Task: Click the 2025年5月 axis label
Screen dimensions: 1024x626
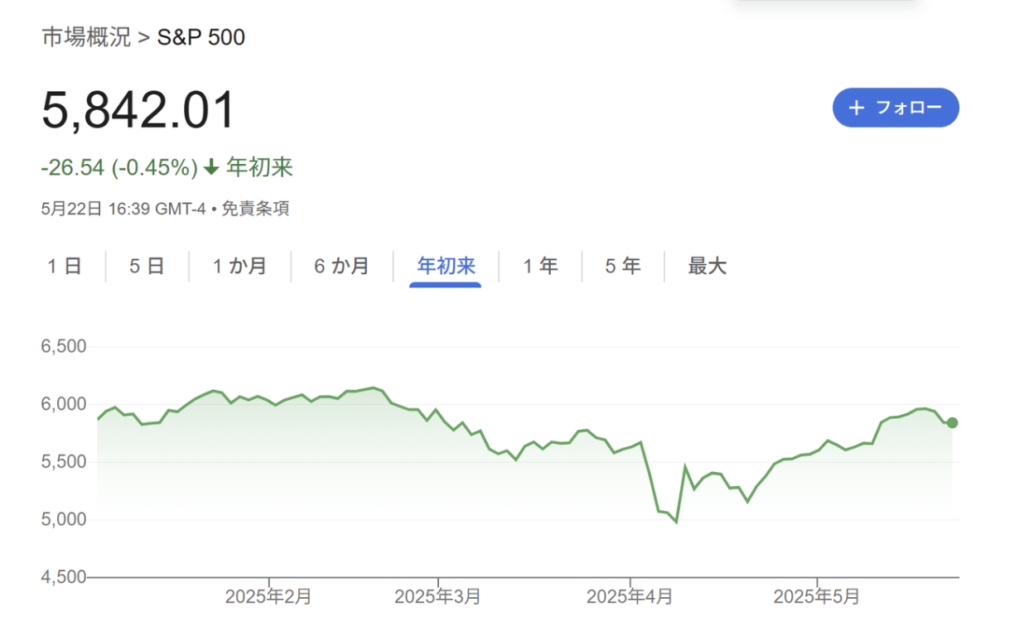Action: click(x=816, y=597)
